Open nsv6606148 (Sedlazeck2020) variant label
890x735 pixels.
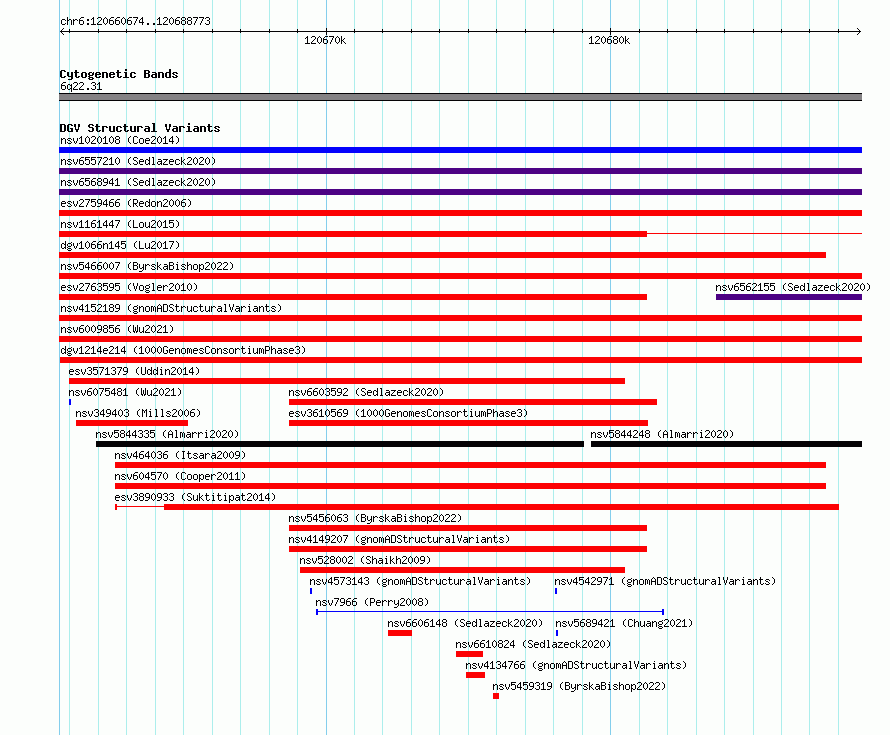click(465, 623)
